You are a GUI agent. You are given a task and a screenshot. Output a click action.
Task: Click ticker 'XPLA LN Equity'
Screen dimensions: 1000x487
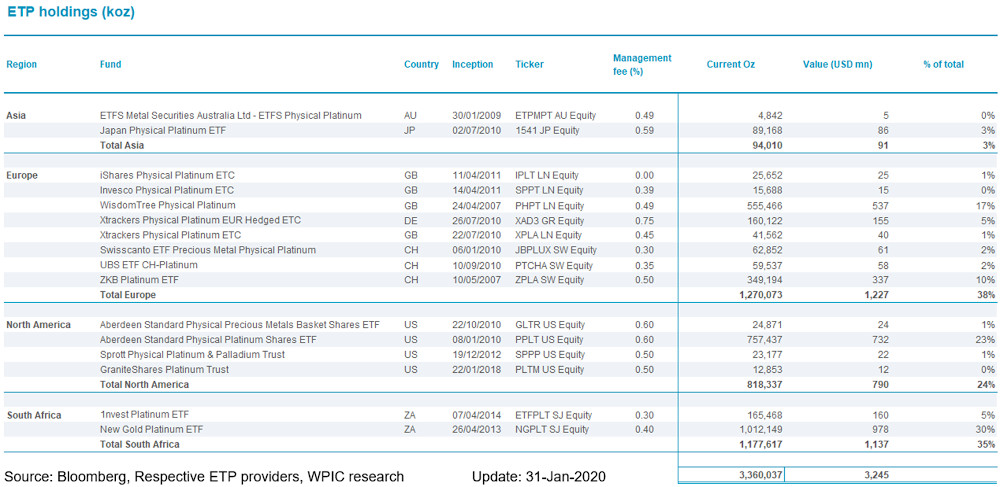(550, 235)
